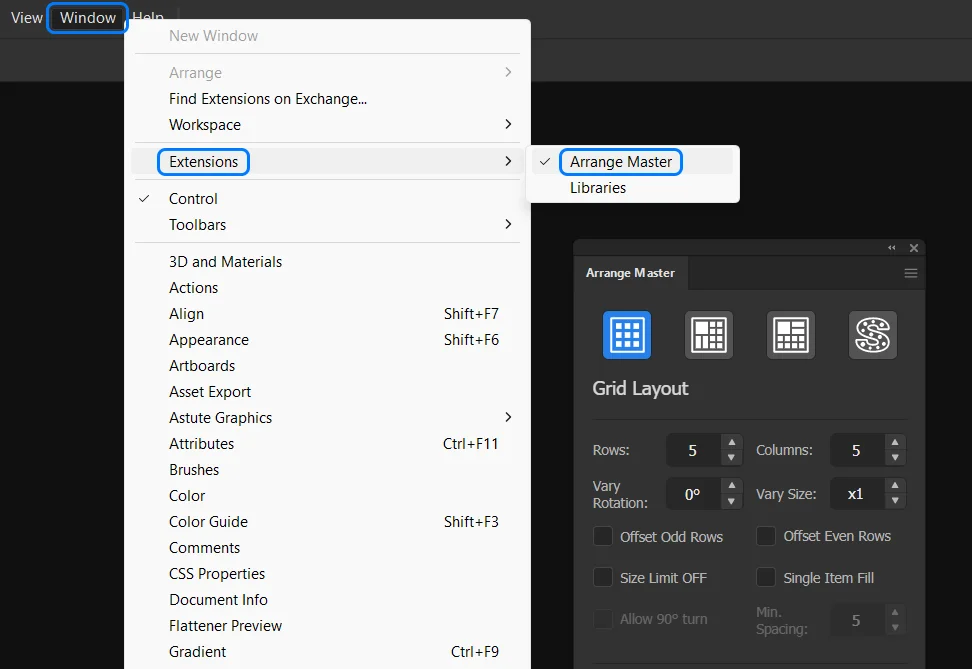Enable Offset Even Rows checkbox
This screenshot has width=972, height=669.
[x=766, y=537]
